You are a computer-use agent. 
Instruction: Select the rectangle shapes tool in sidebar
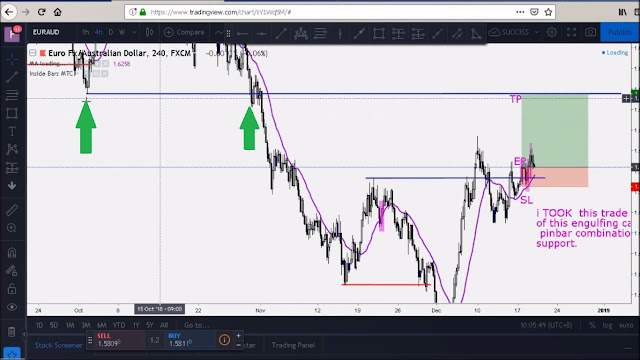[12, 113]
